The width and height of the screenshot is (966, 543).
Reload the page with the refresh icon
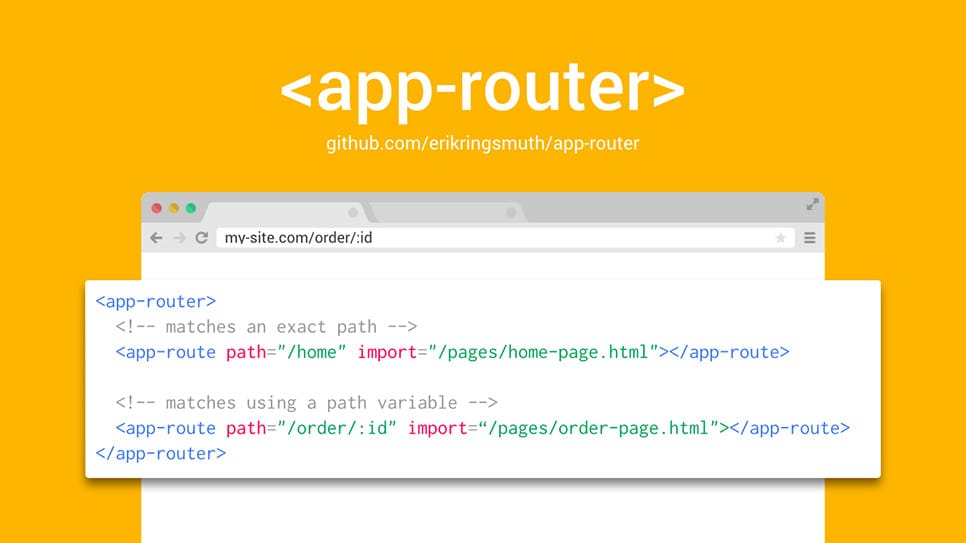pyautogui.click(x=201, y=238)
